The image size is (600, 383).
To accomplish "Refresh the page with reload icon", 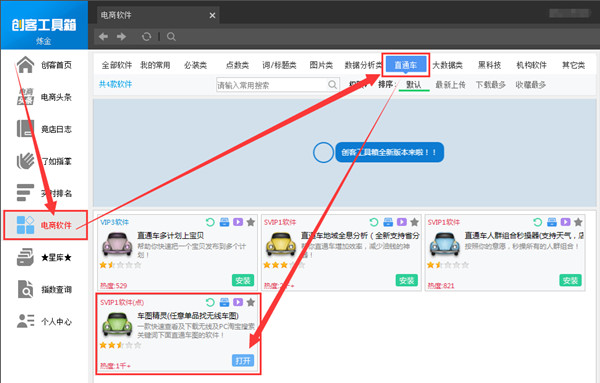I will (x=146, y=37).
